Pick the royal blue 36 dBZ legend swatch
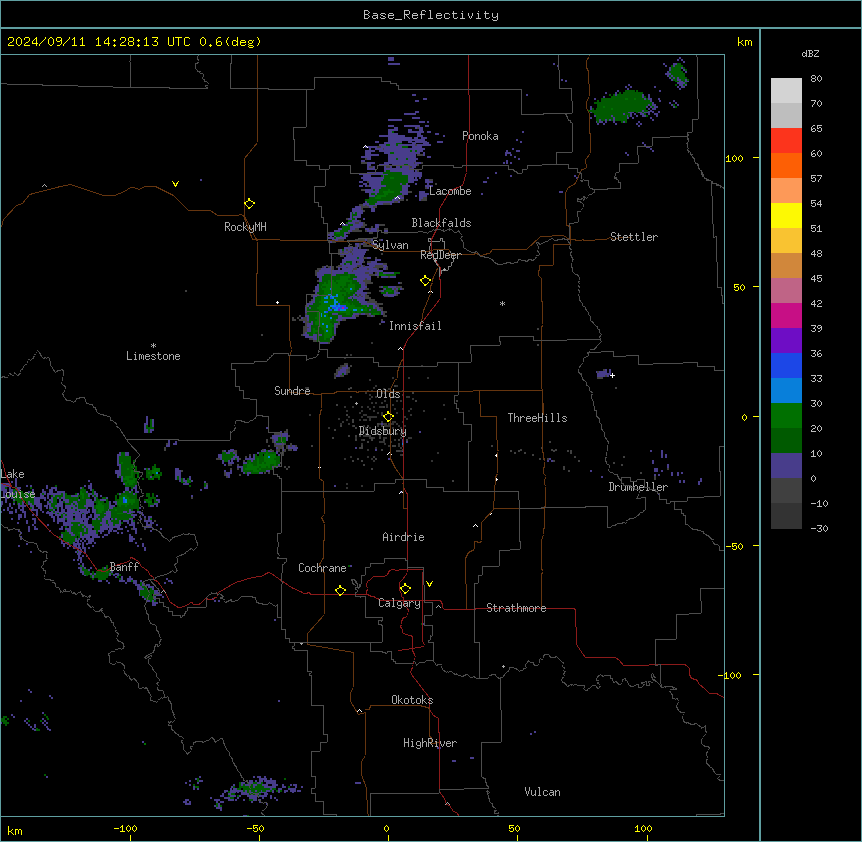862x842 pixels. click(x=786, y=365)
